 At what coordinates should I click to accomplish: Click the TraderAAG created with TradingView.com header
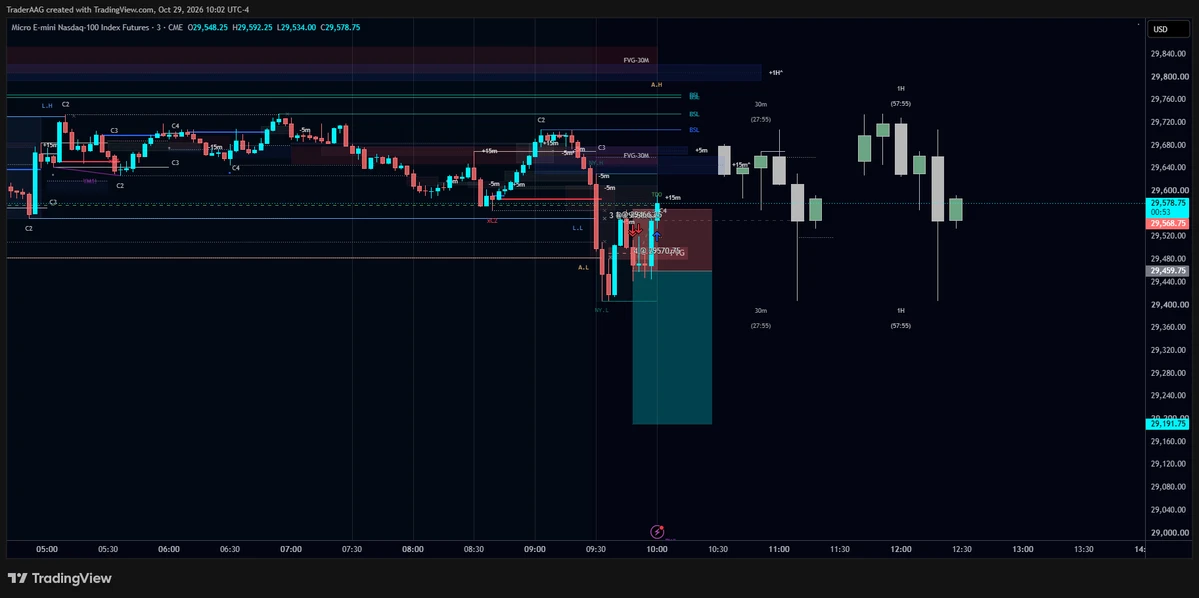click(x=128, y=9)
